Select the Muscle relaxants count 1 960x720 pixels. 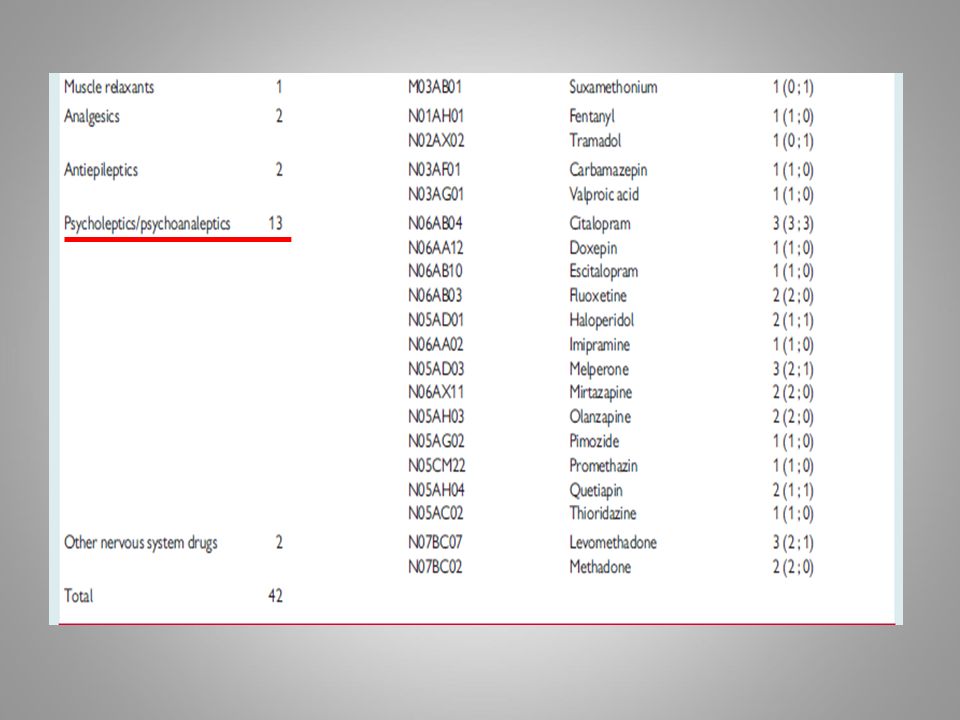[x=279, y=87]
